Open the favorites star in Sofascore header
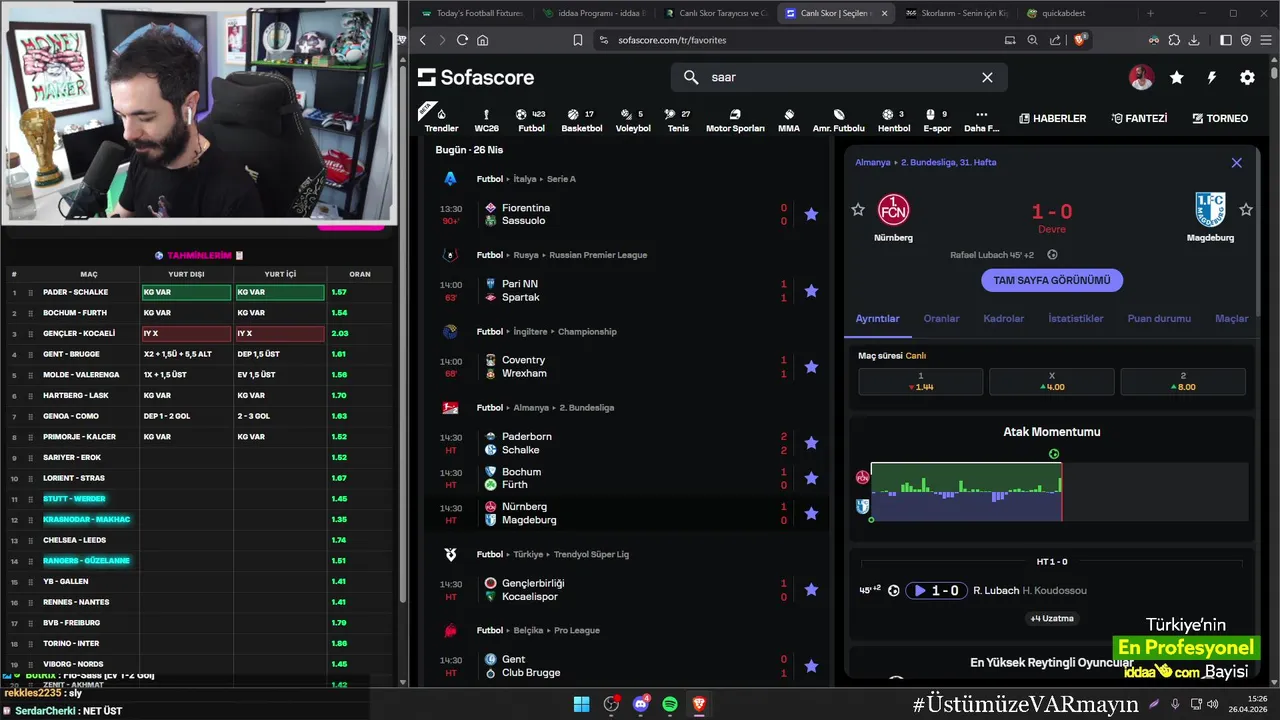Viewport: 1280px width, 720px height. coord(1177,77)
